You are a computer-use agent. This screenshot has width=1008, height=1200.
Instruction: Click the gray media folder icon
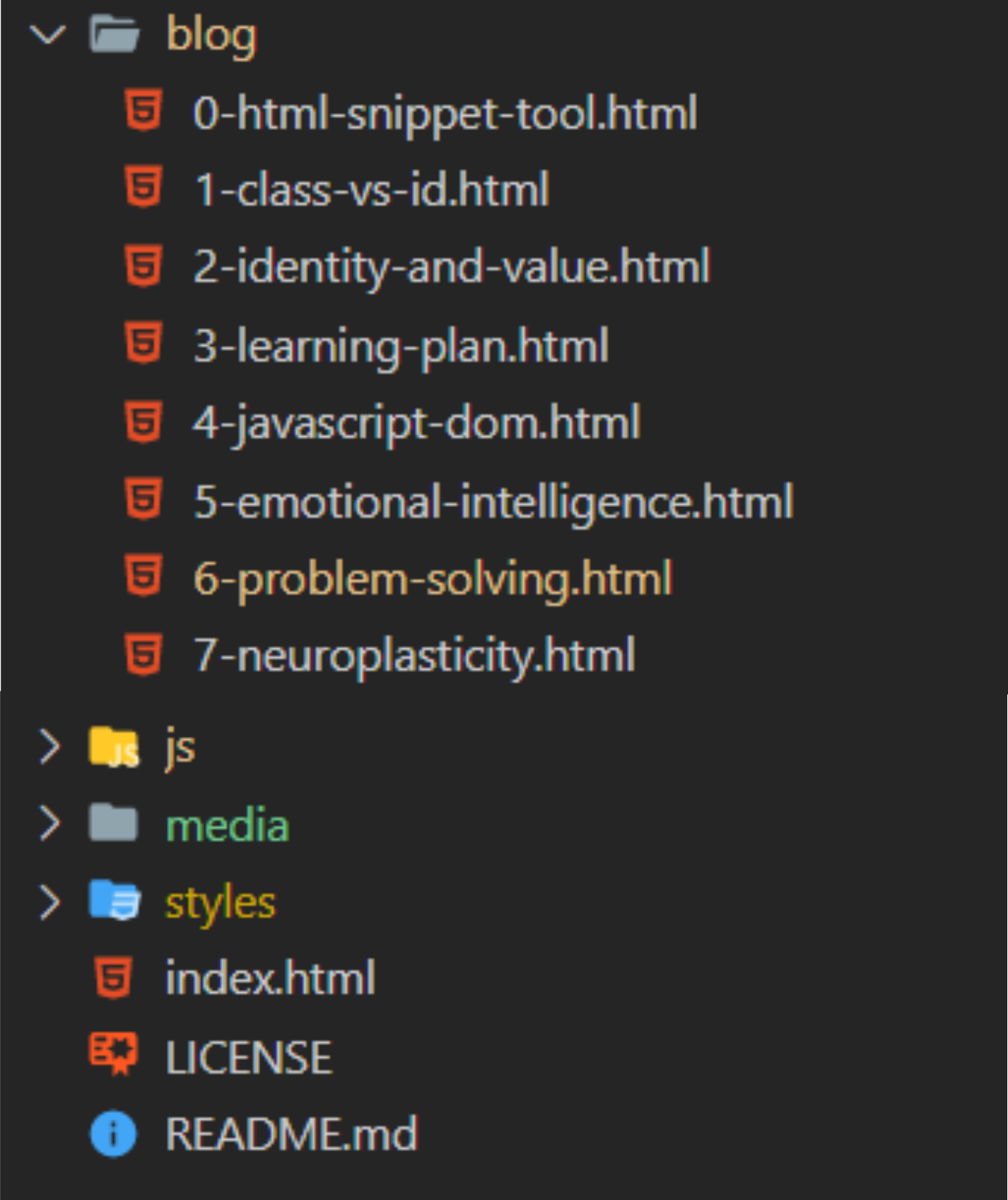(113, 823)
